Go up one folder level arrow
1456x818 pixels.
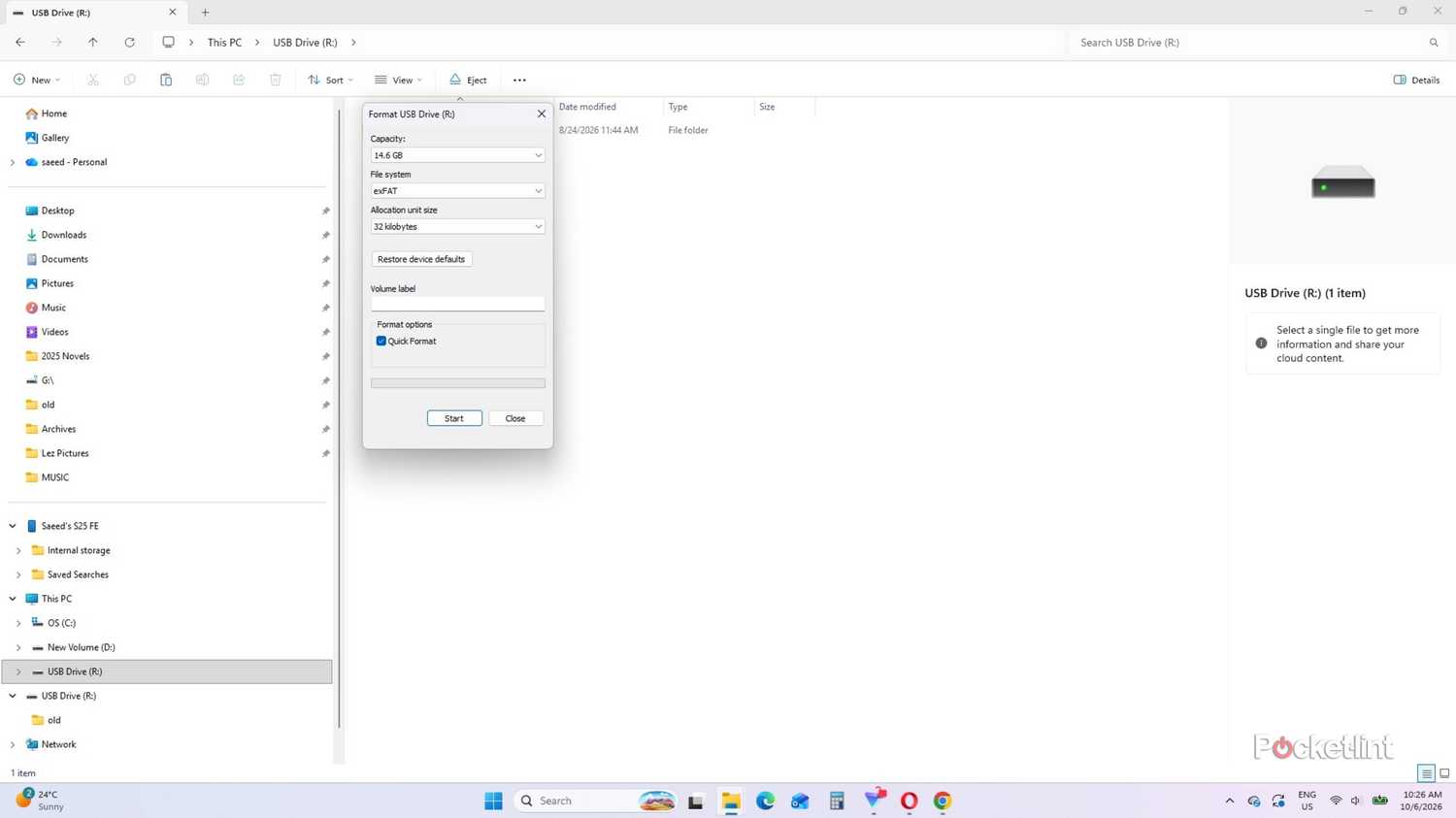pos(93,43)
